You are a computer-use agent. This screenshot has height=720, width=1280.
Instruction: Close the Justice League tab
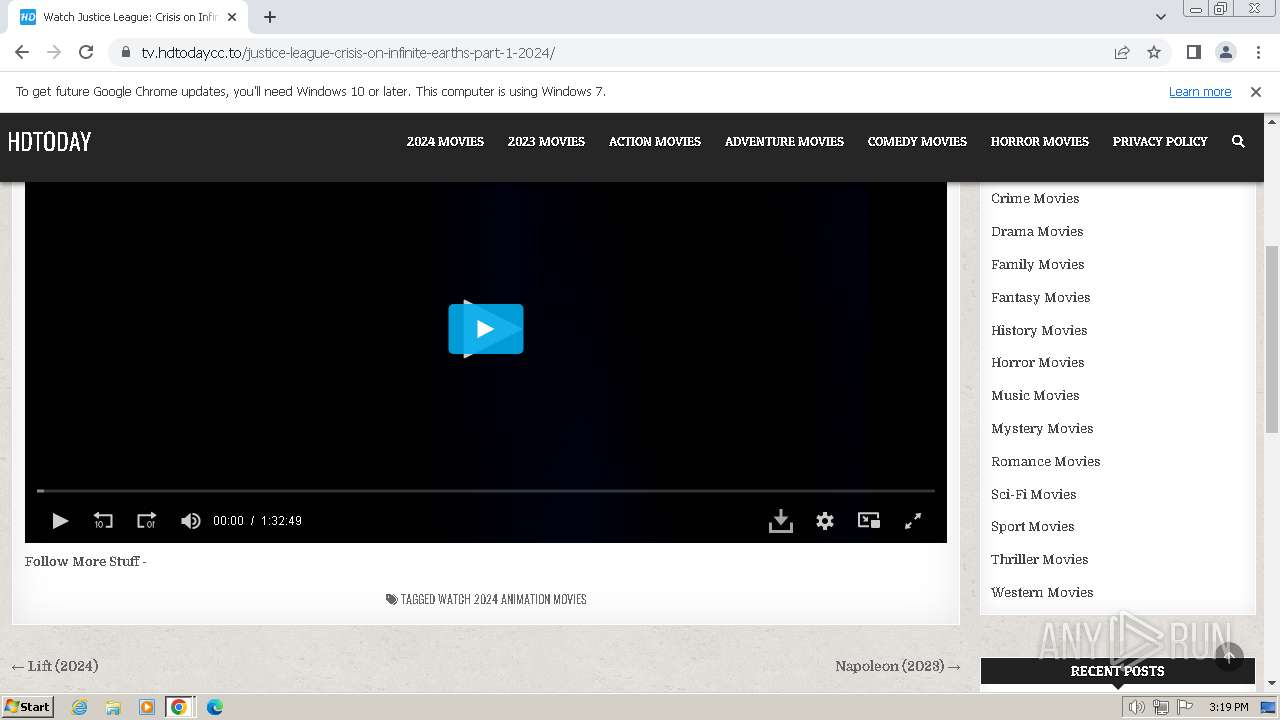(233, 17)
